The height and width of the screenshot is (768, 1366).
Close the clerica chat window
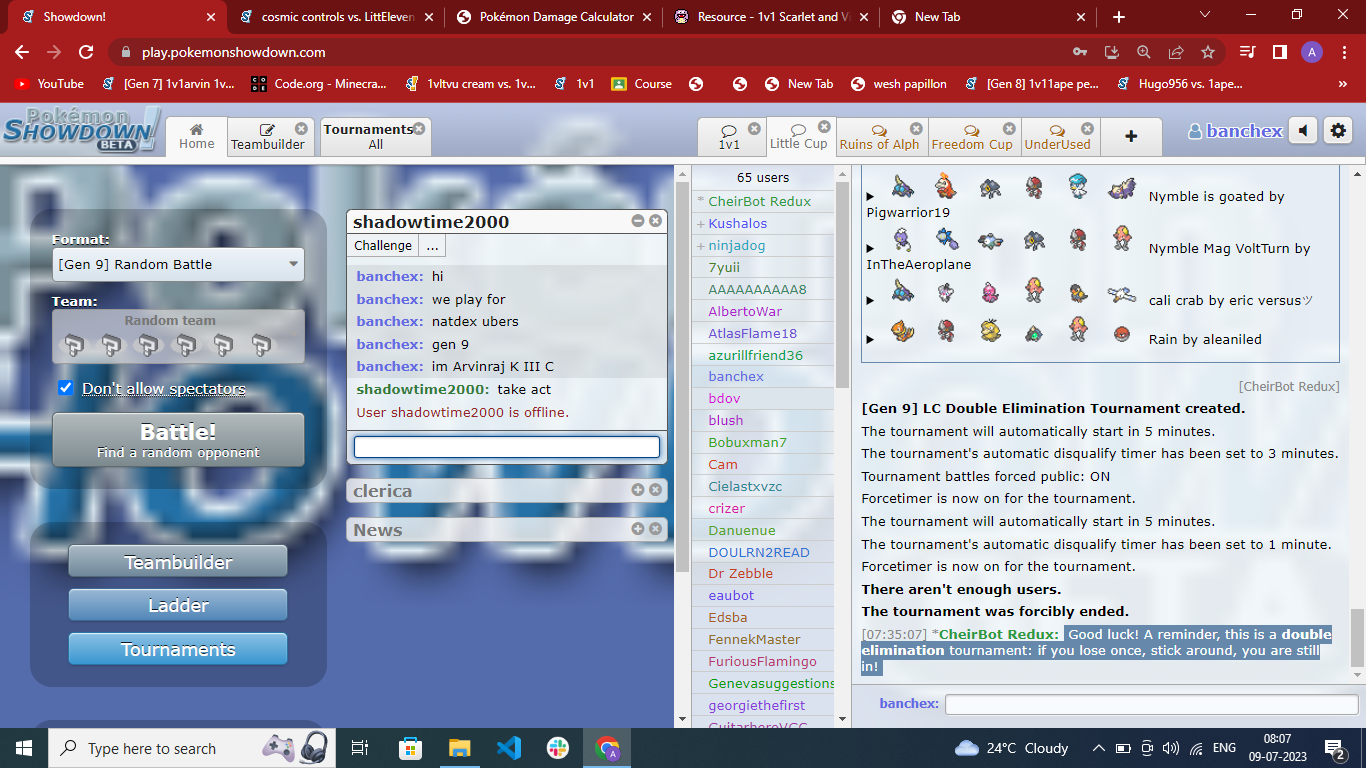pyautogui.click(x=655, y=489)
